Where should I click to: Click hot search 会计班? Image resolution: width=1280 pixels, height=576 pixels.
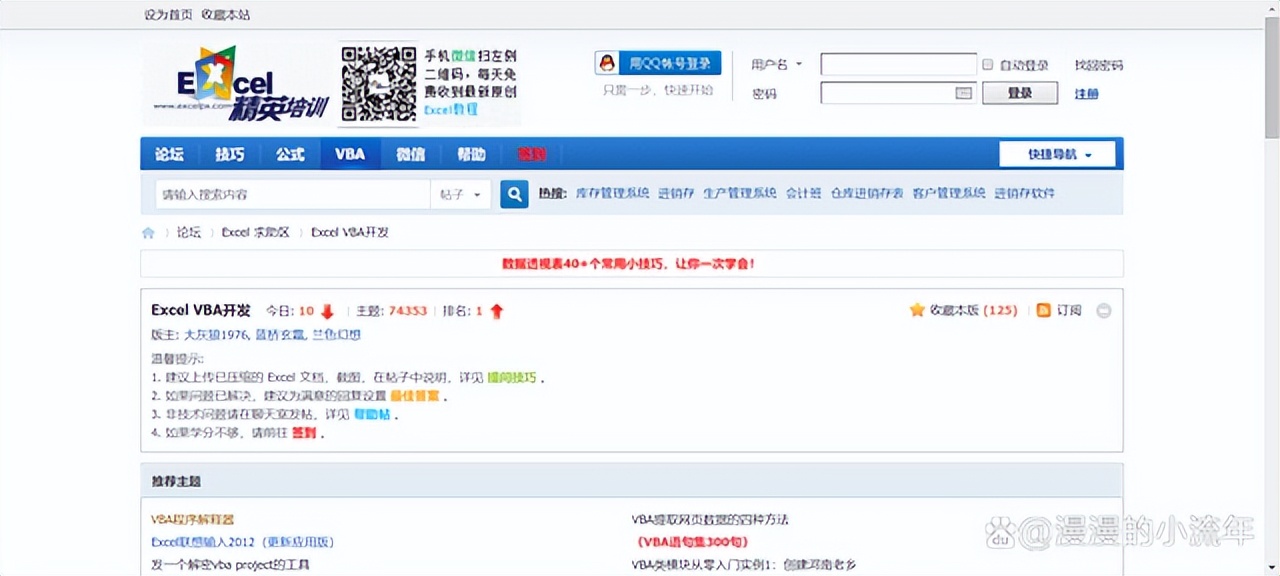(803, 193)
